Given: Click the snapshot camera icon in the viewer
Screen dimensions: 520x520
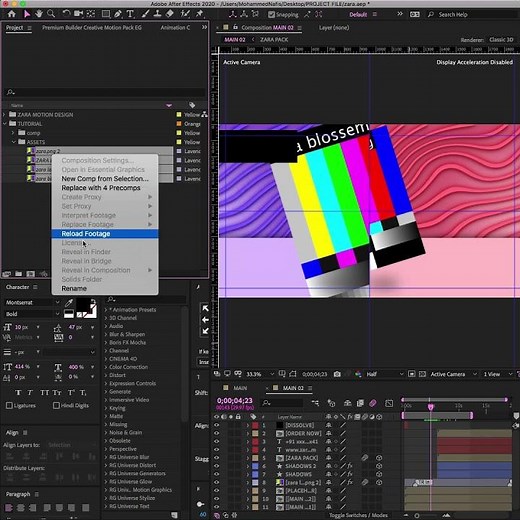Looking at the screenshot, I should [337, 374].
